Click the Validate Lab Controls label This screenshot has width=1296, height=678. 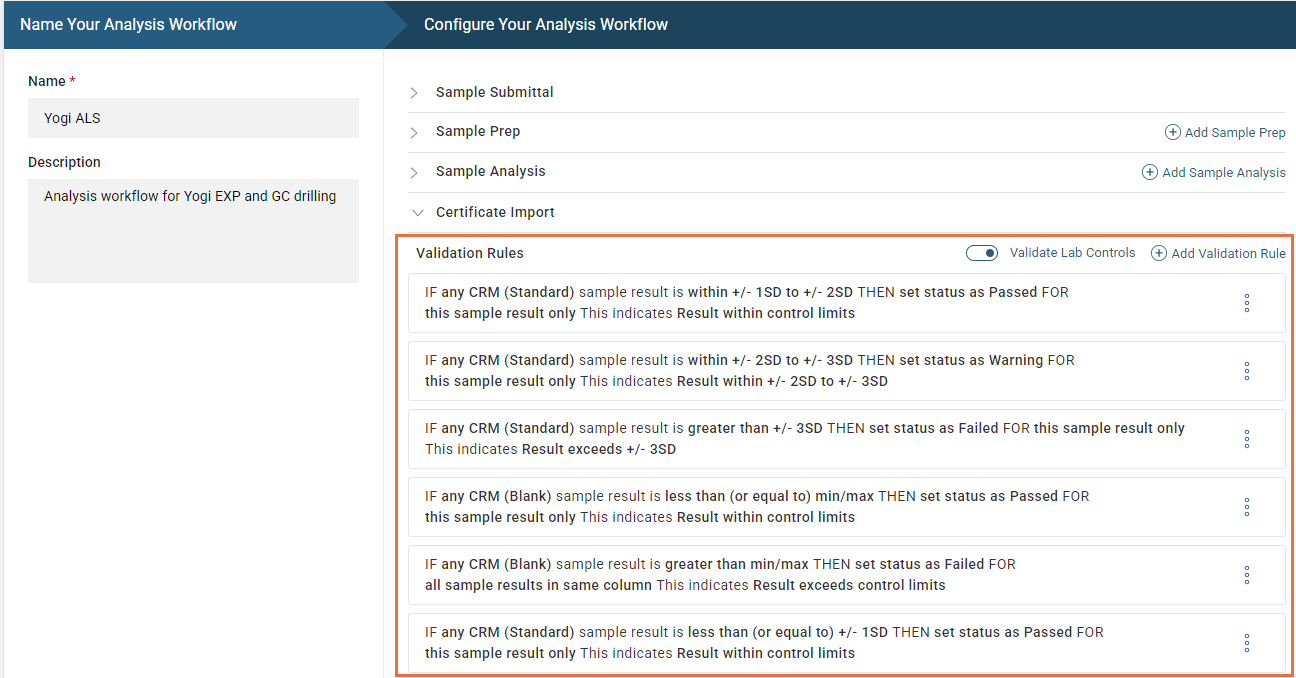1072,253
